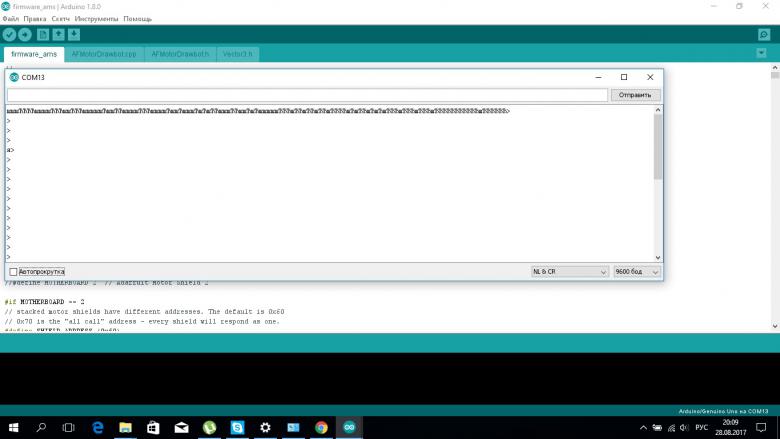The width and height of the screenshot is (780, 439).
Task: Open the Windows Start menu
Action: (13, 428)
